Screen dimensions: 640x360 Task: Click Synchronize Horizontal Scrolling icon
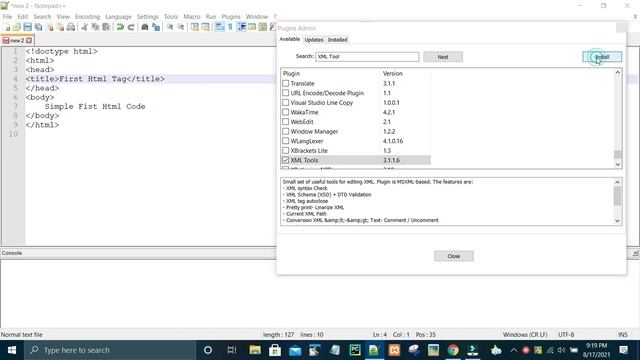click(x=205, y=27)
